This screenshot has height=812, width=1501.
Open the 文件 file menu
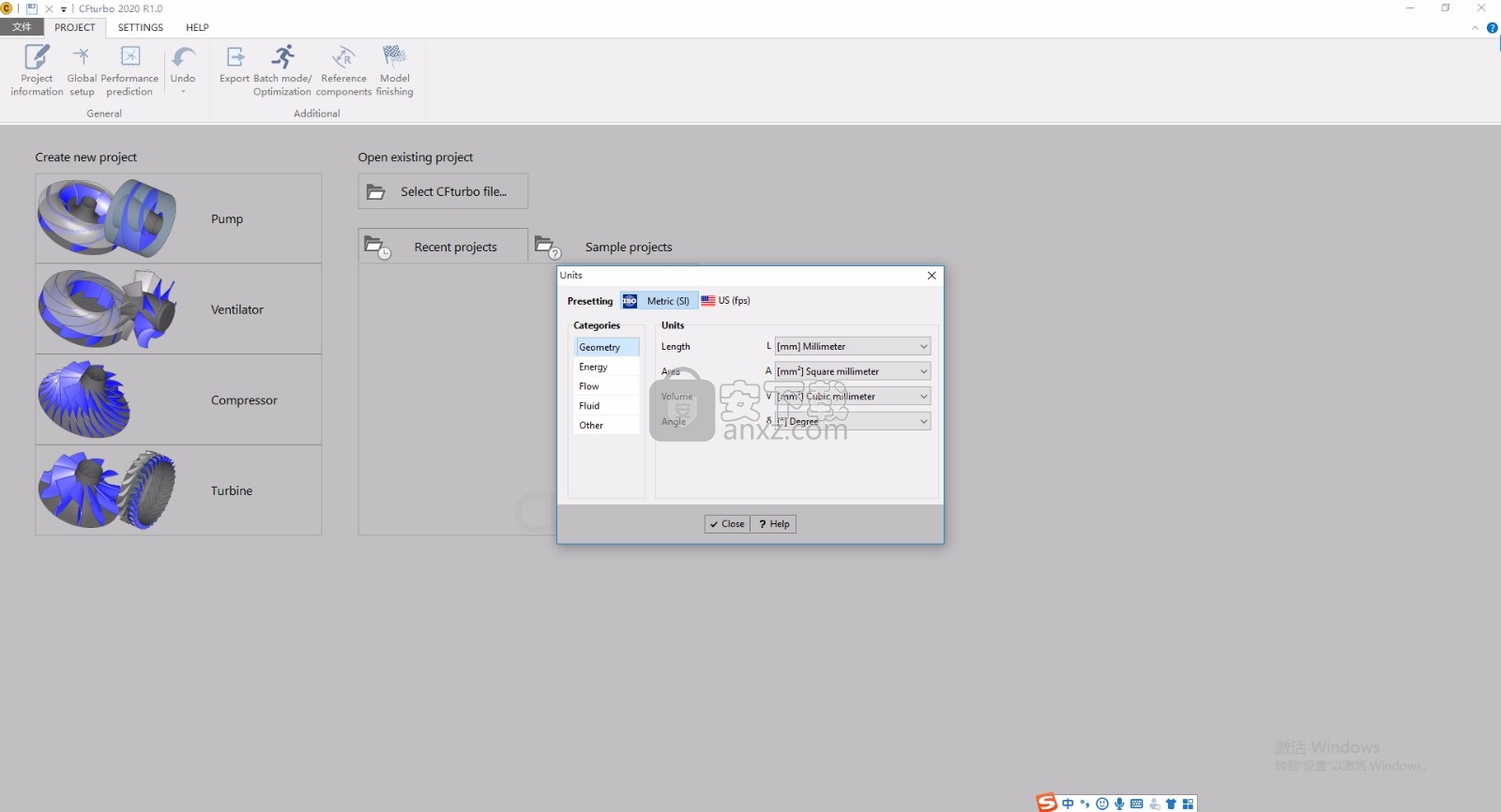pyautogui.click(x=22, y=27)
